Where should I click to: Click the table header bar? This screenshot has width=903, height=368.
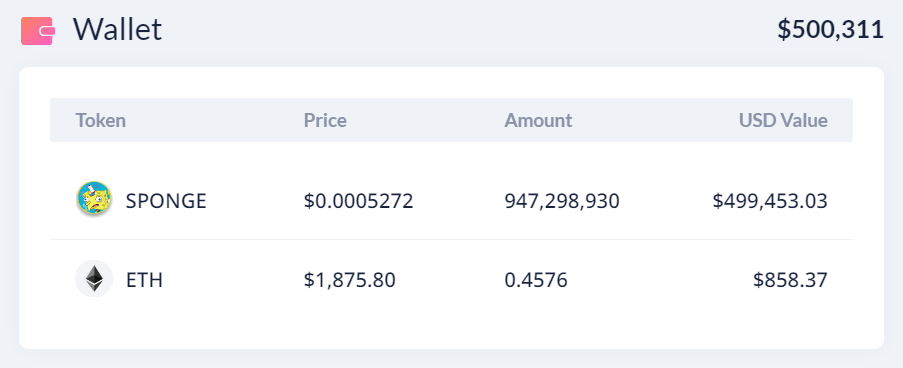452,120
